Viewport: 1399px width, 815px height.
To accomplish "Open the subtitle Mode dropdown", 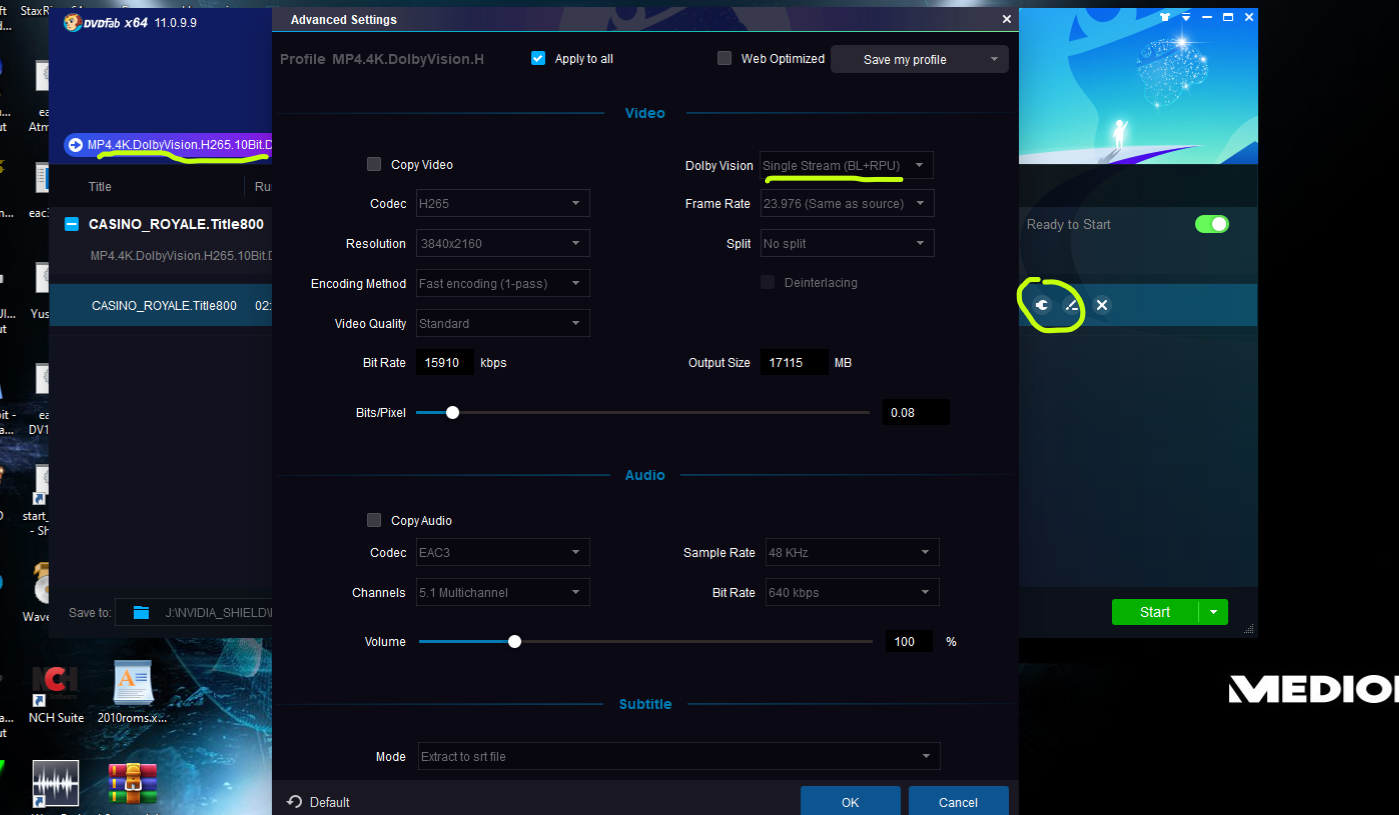I will [678, 756].
